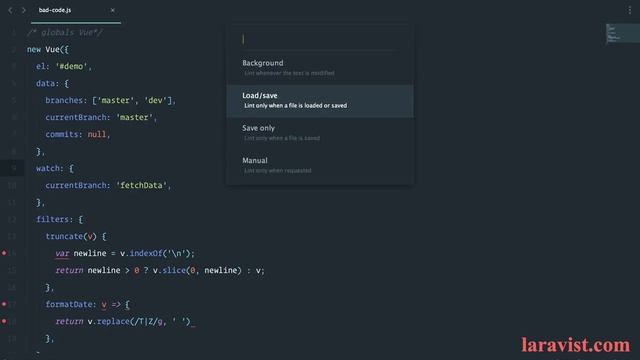The image size is (640, 360).
Task: Go back with the left arrow icon
Action: 10,10
